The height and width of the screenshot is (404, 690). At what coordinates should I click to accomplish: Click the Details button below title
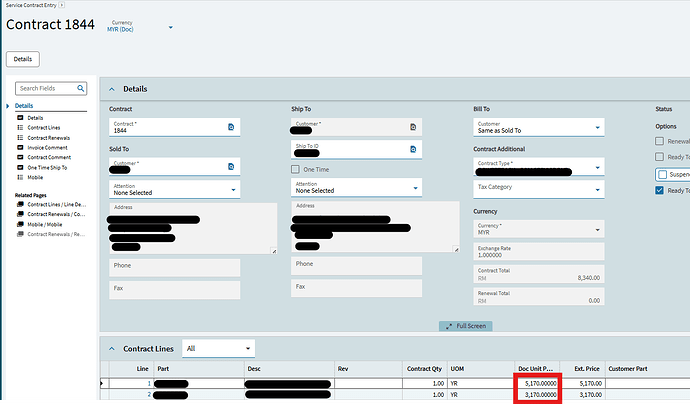23,59
